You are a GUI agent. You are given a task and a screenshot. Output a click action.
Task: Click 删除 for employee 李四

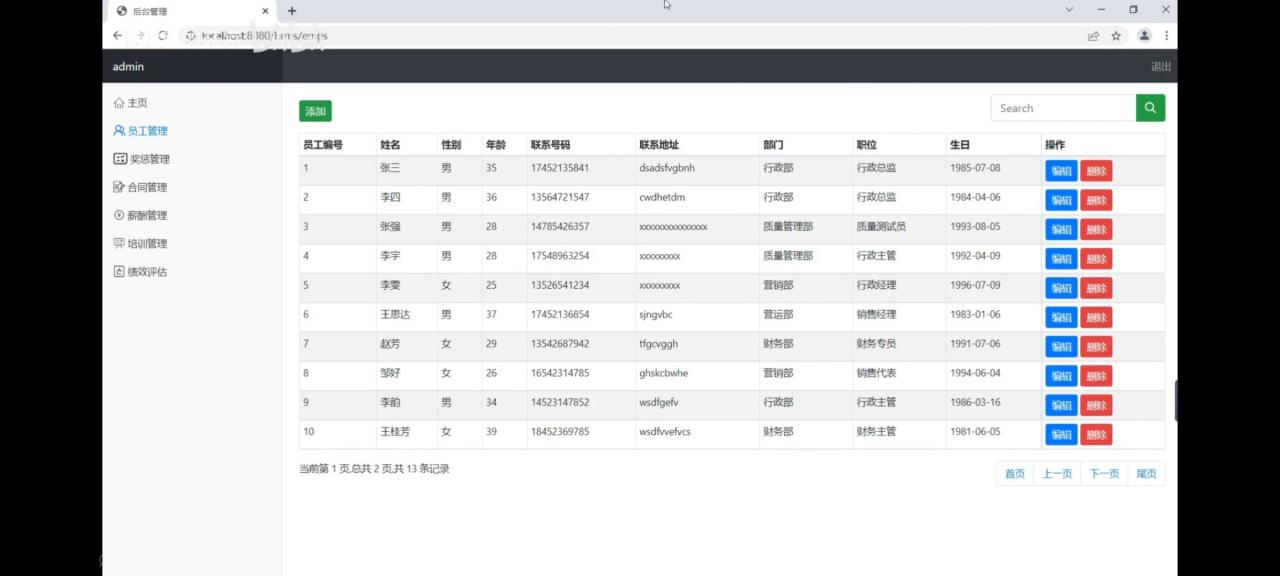[1096, 200]
